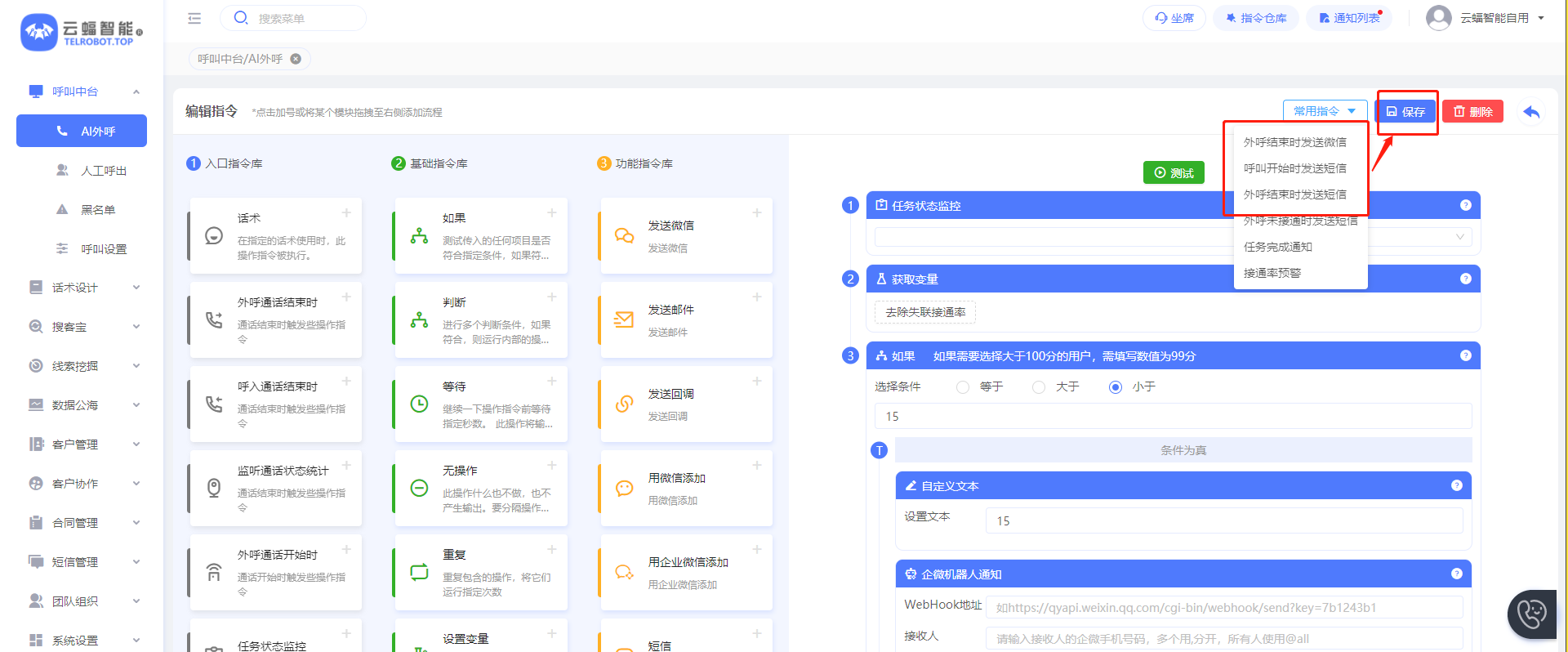Select the 小于 radio option
The image size is (1568, 652).
[x=1116, y=387]
